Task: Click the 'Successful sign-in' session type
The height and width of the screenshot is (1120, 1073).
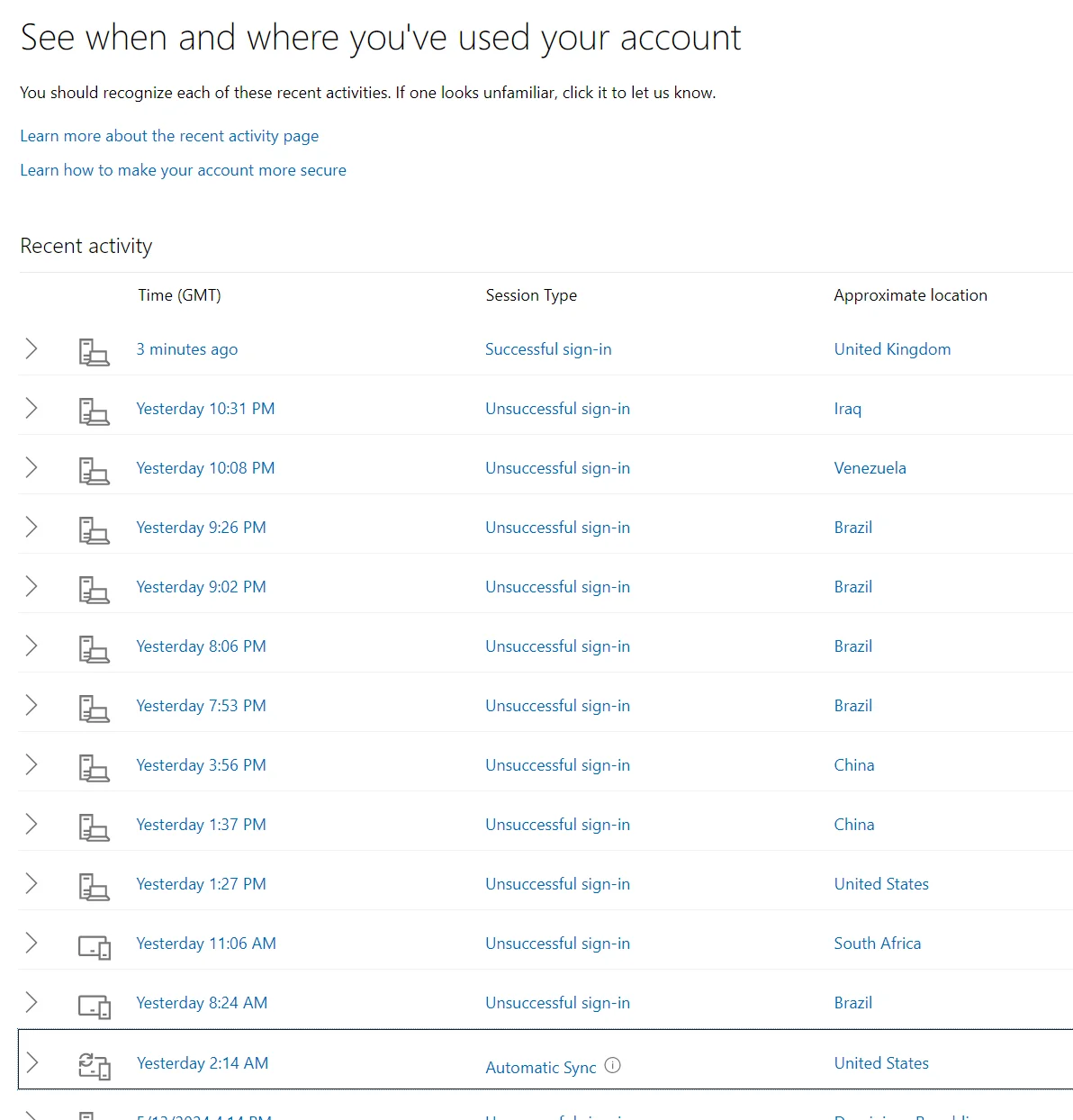Action: click(x=548, y=349)
